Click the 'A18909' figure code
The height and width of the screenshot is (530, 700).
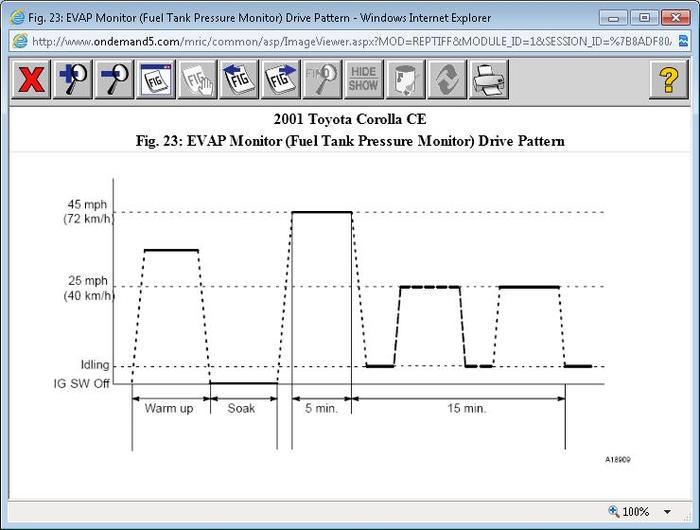(618, 459)
